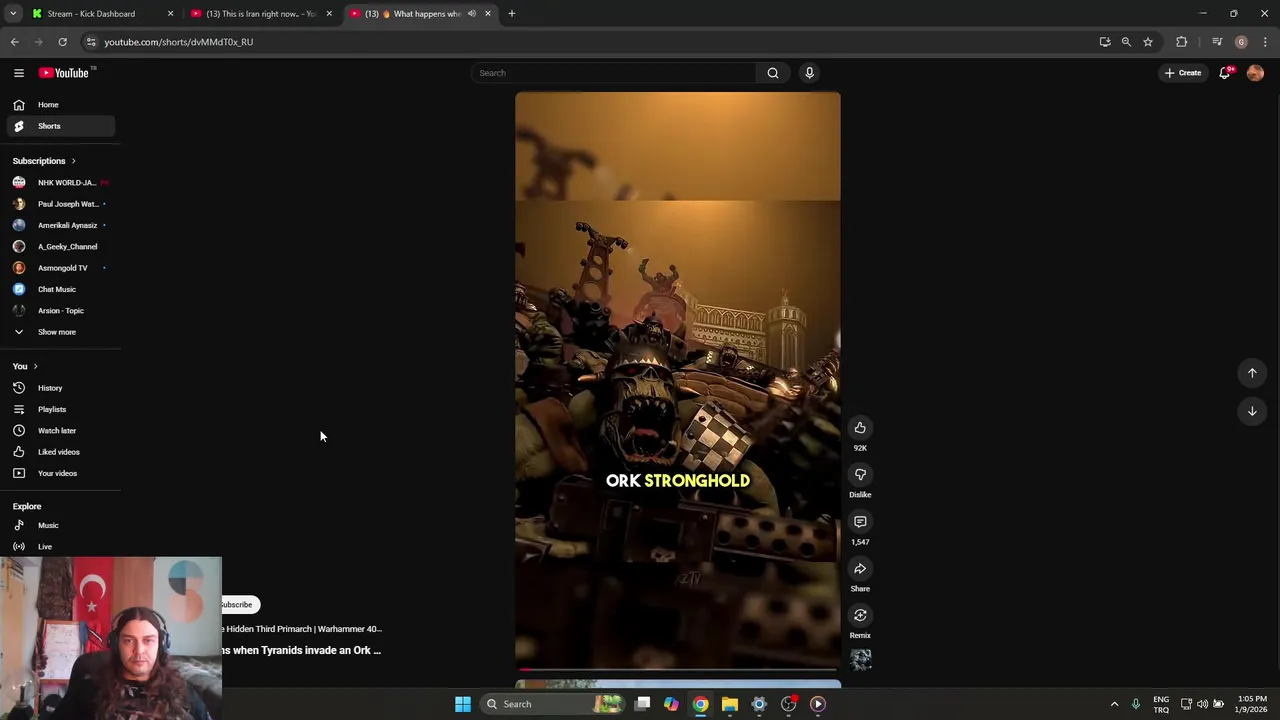
Task: Open the Chrome three-dot menu
Action: click(x=1265, y=42)
